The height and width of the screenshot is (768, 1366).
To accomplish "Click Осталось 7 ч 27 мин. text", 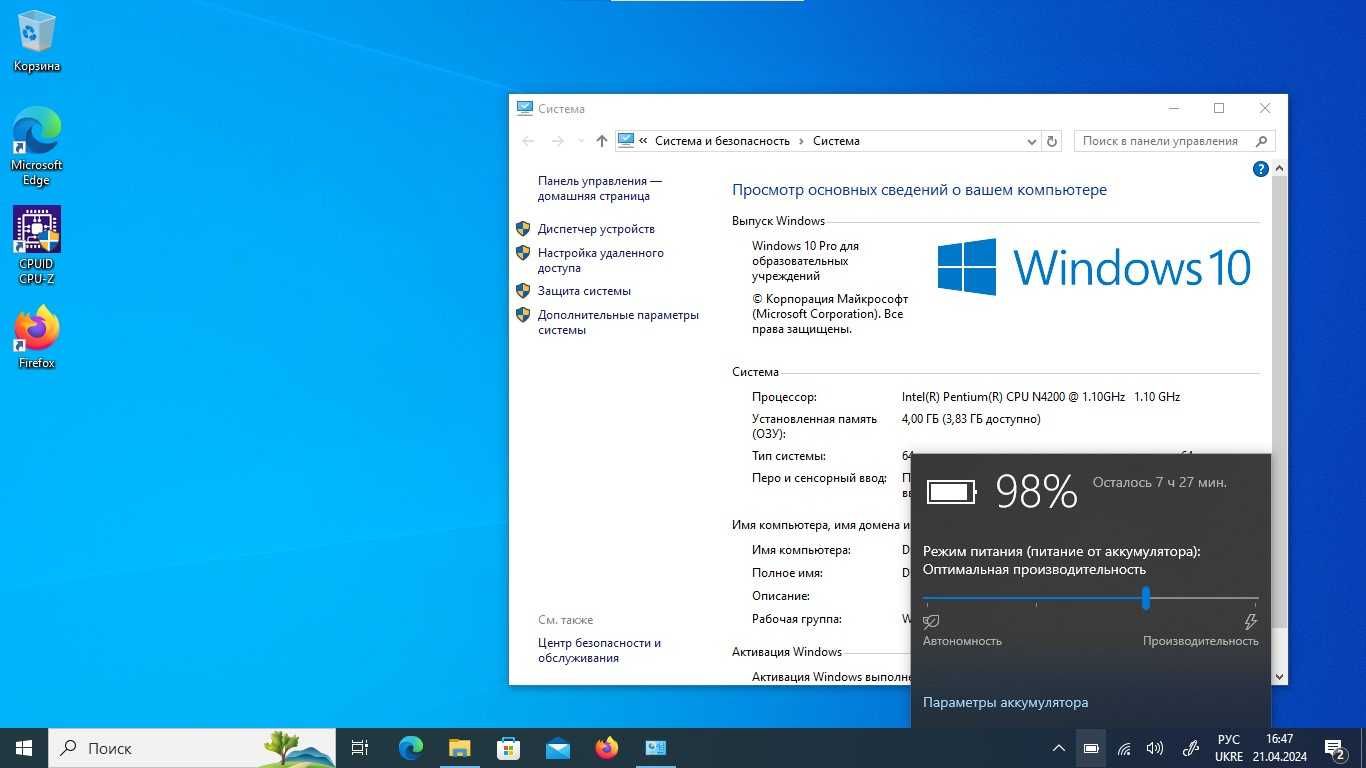I will click(x=1160, y=482).
